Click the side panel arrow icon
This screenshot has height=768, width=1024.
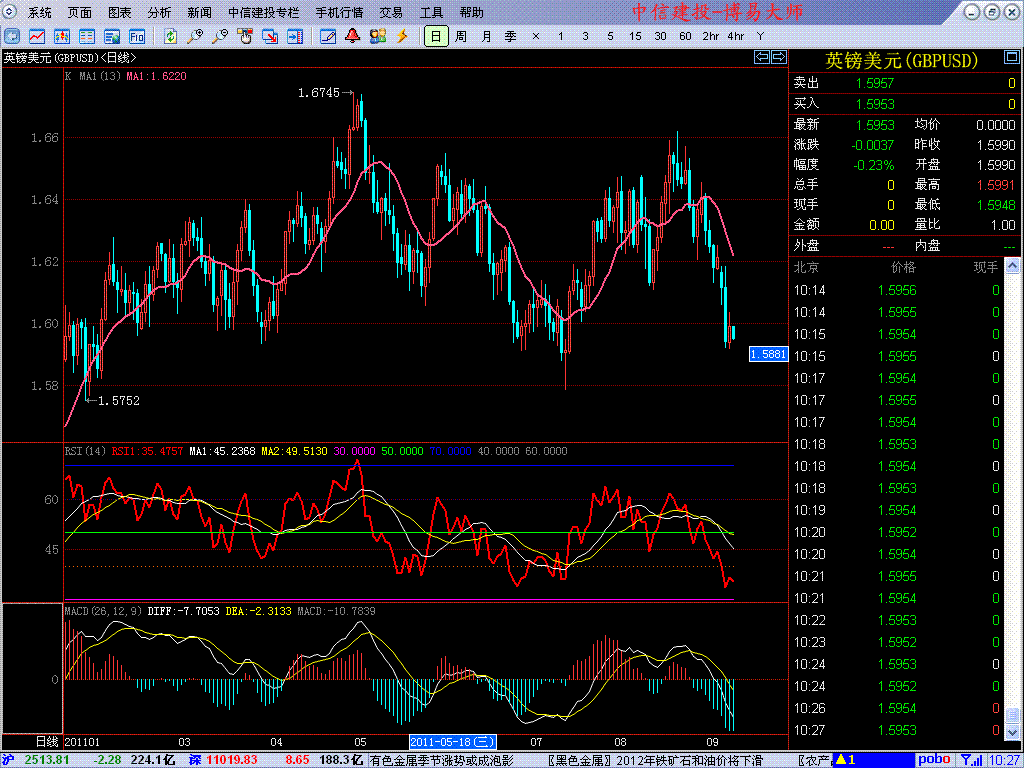coord(295,37)
